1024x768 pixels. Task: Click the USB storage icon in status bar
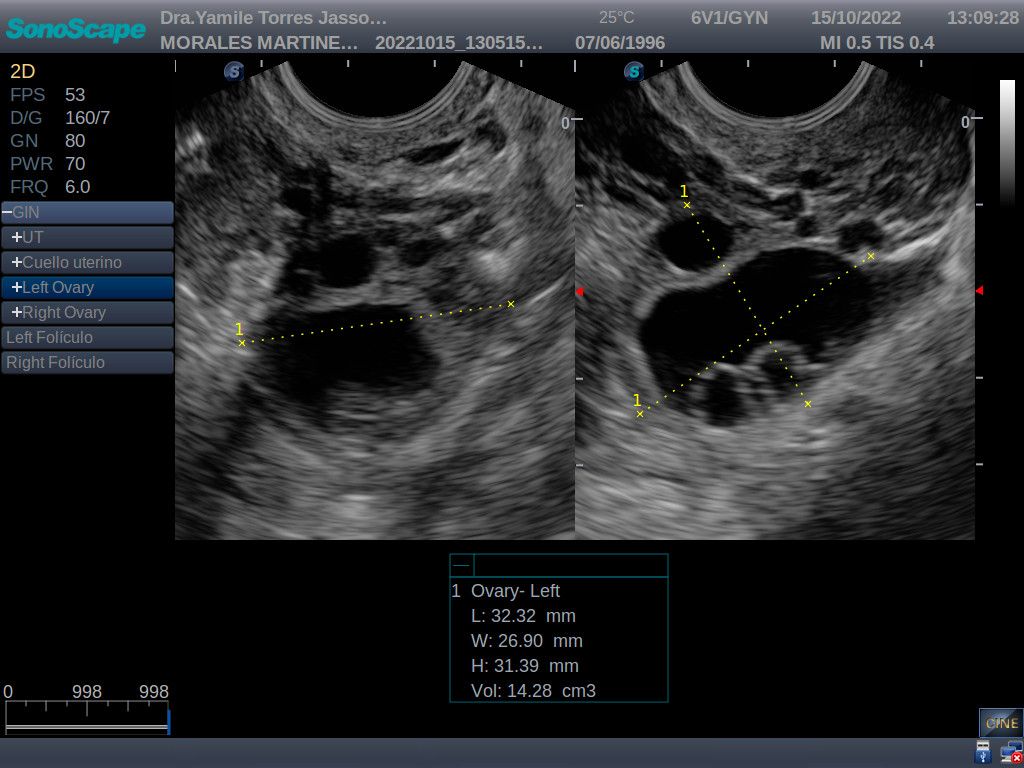[x=983, y=752]
